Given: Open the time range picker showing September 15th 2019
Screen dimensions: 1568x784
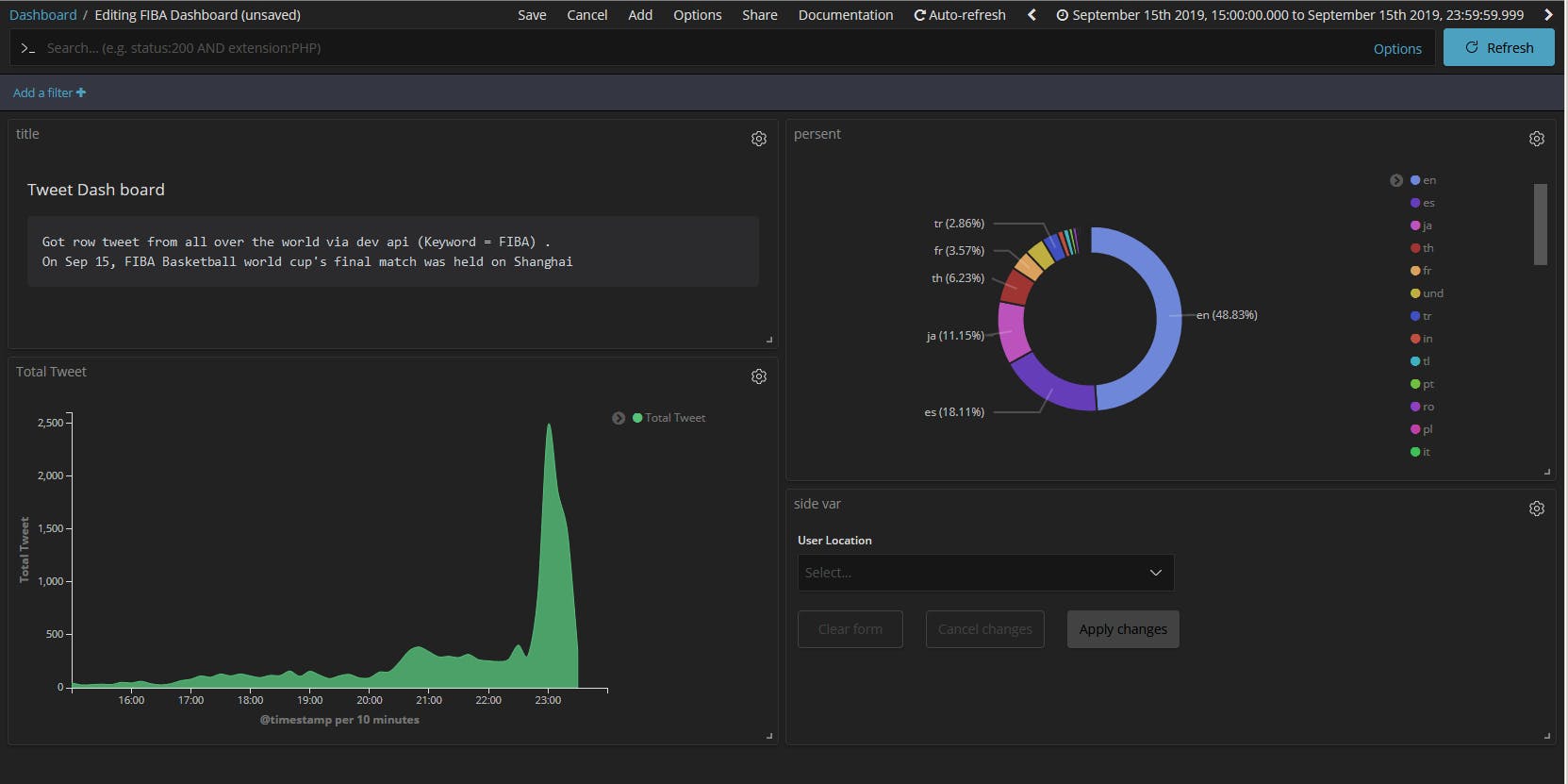Looking at the screenshot, I should point(1290,15).
